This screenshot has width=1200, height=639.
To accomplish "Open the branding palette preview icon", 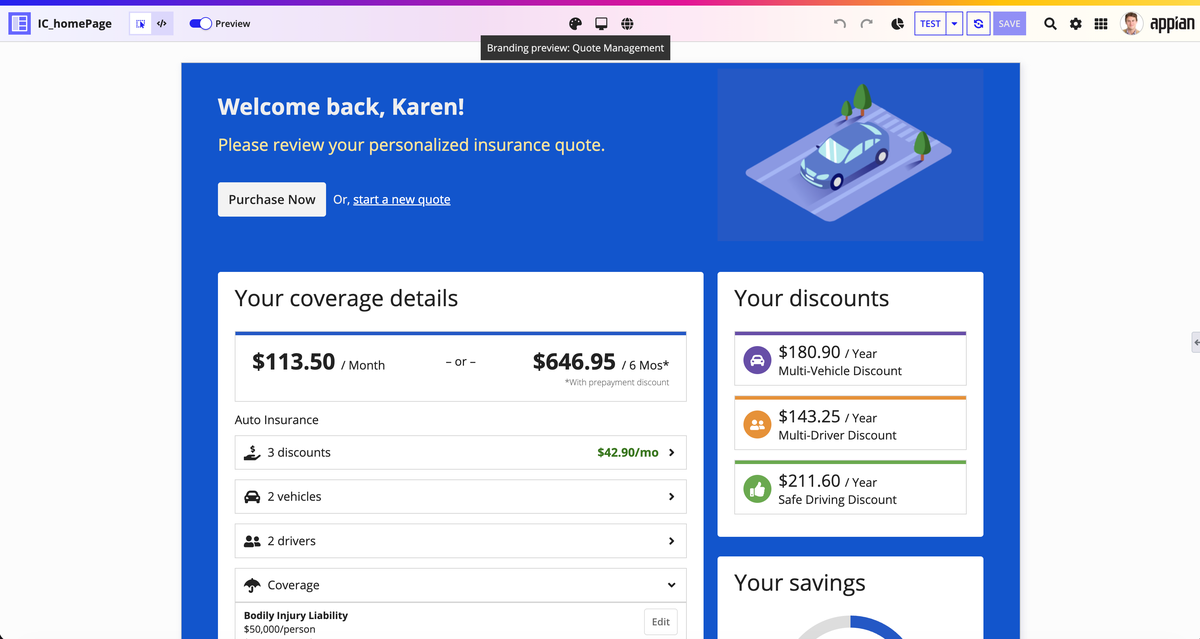I will click(x=575, y=24).
